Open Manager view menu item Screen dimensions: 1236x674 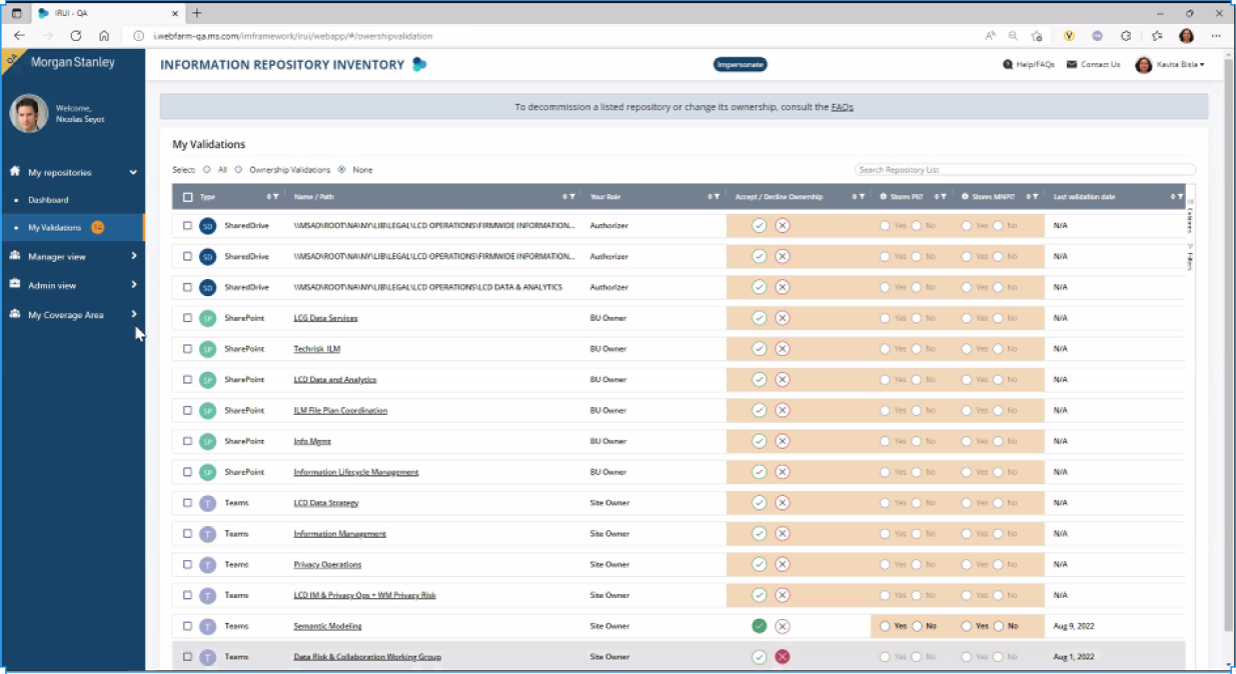click(x=56, y=256)
